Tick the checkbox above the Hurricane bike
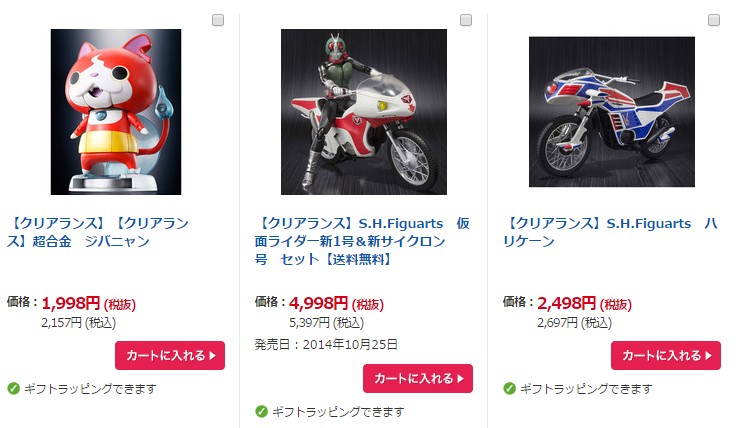742x428 pixels. pos(714,20)
